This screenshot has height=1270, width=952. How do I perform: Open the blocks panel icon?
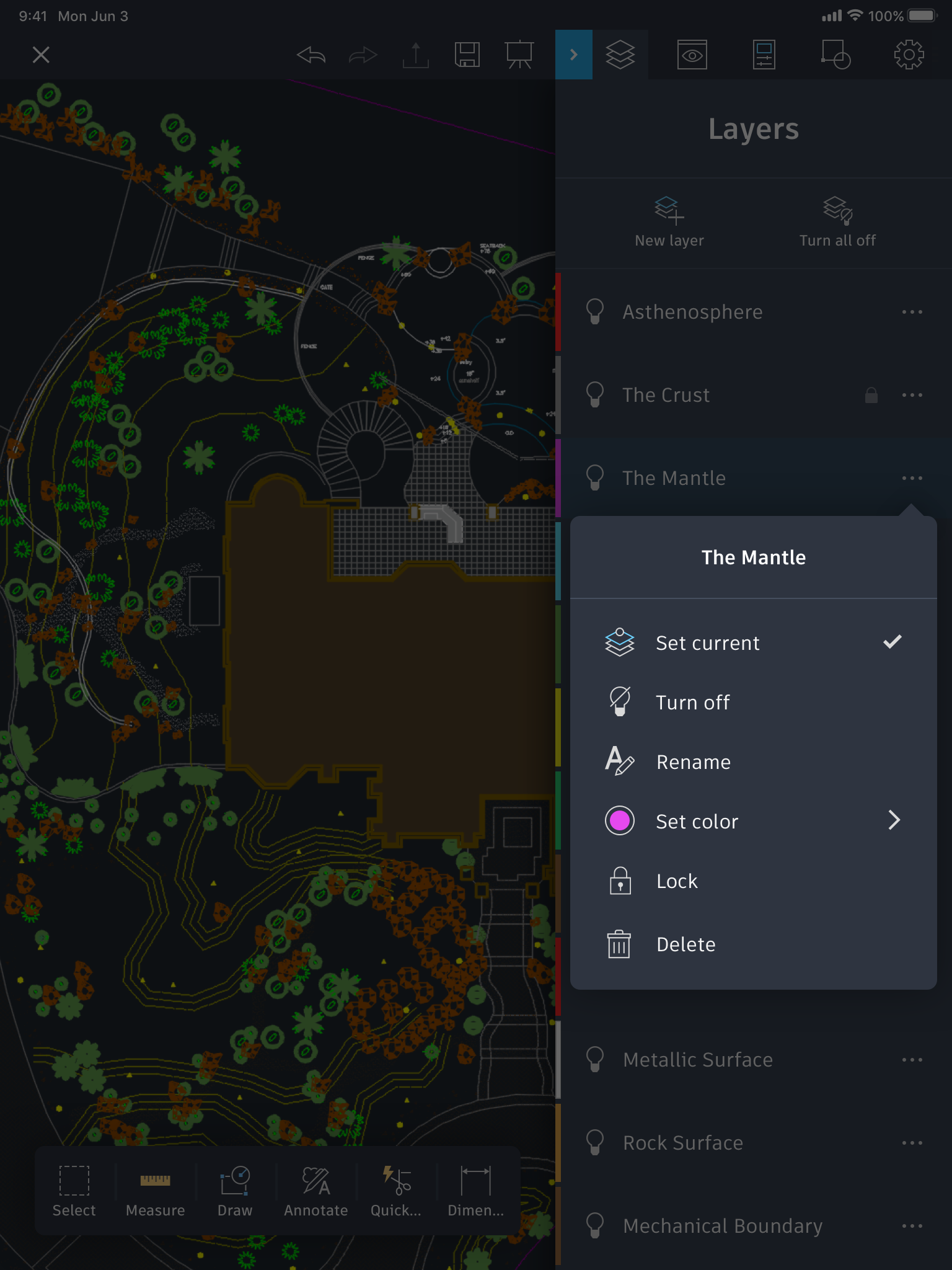tap(836, 55)
